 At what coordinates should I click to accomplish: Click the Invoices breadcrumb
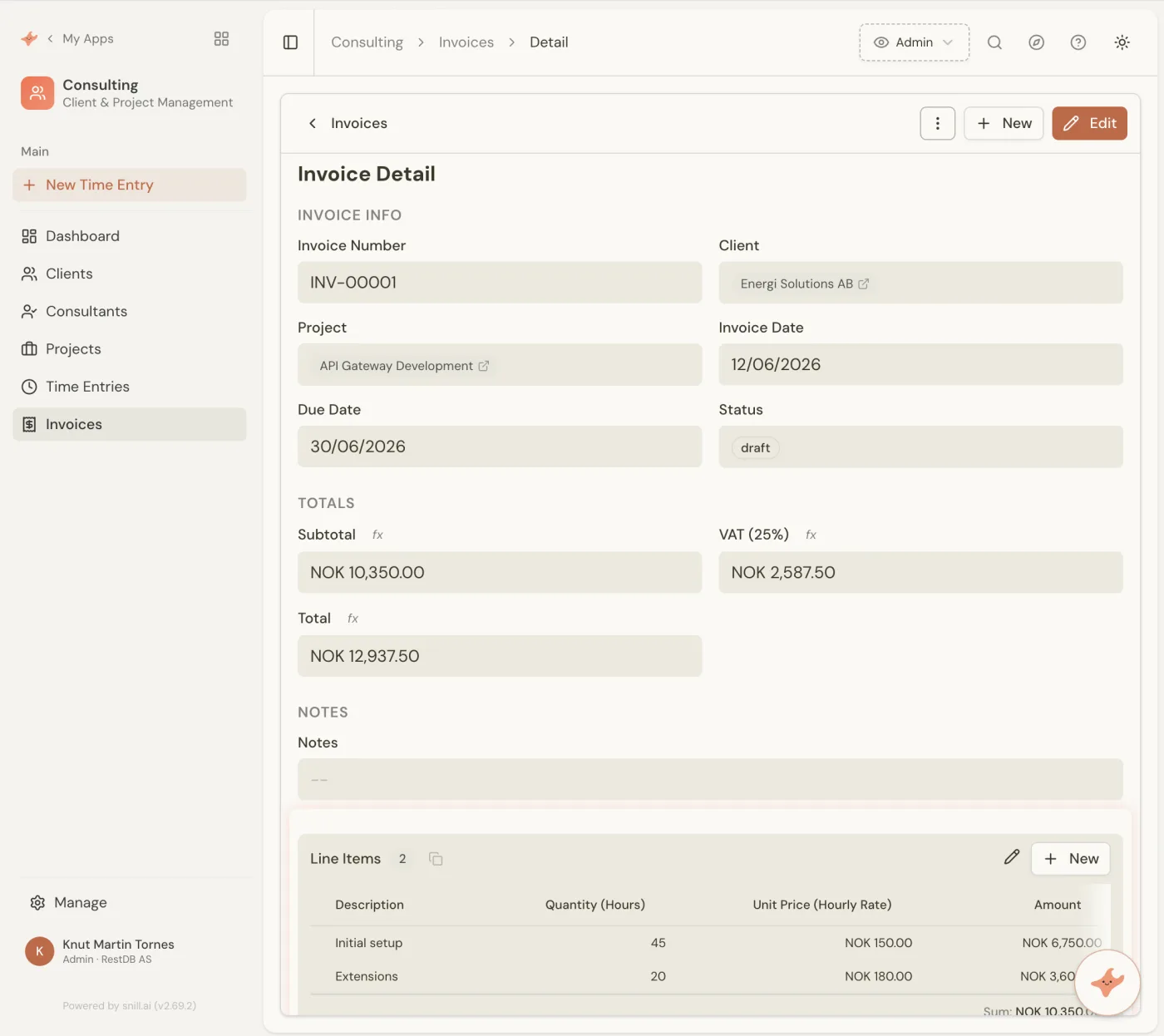(x=466, y=42)
